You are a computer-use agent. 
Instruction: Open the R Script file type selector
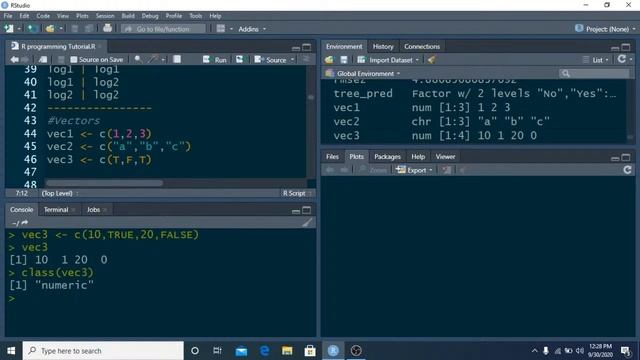point(297,193)
